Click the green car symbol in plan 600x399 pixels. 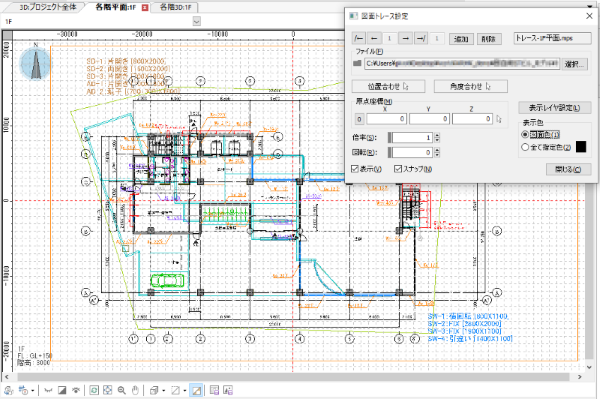click(x=167, y=280)
